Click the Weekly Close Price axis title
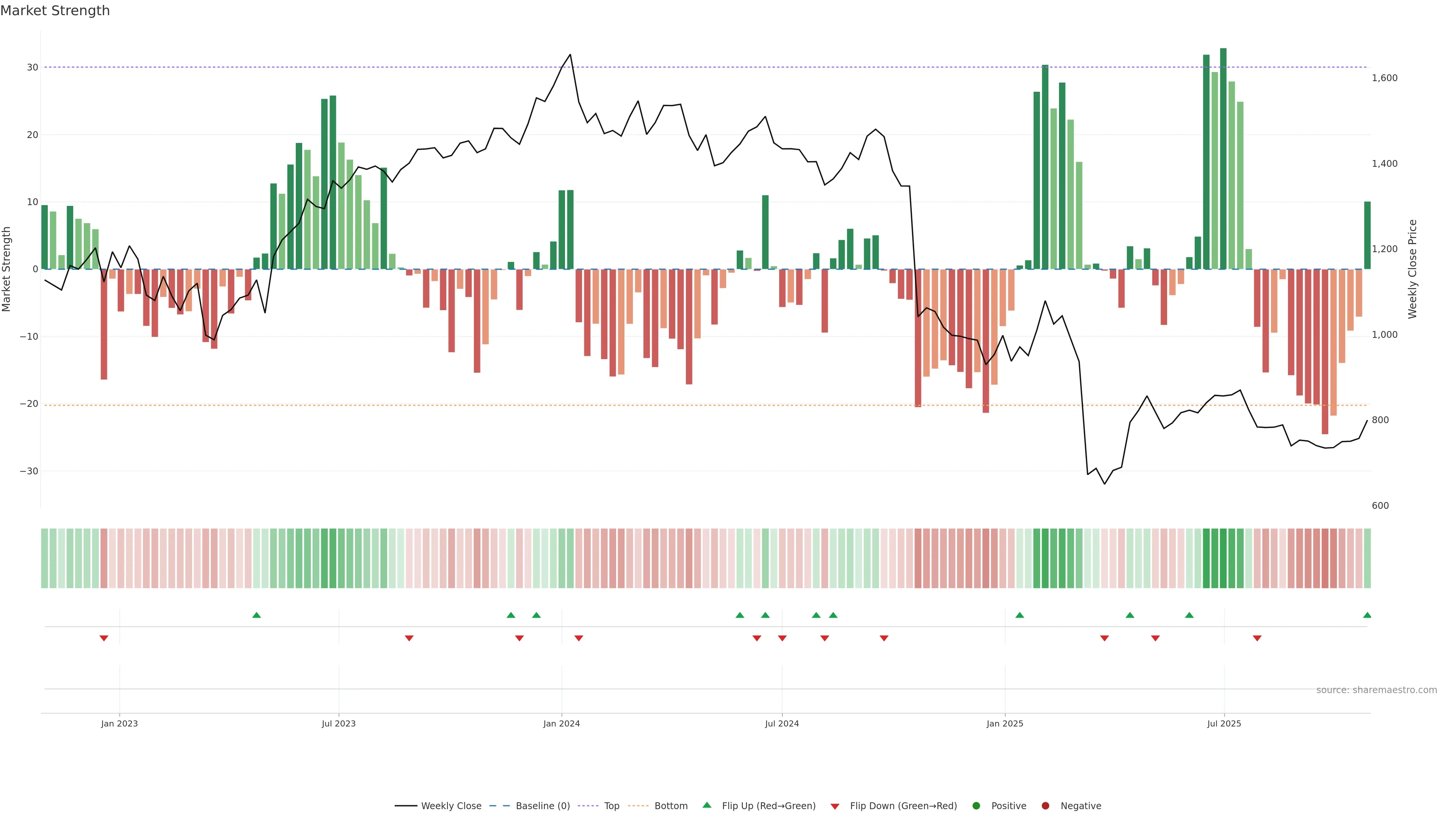 click(1412, 269)
